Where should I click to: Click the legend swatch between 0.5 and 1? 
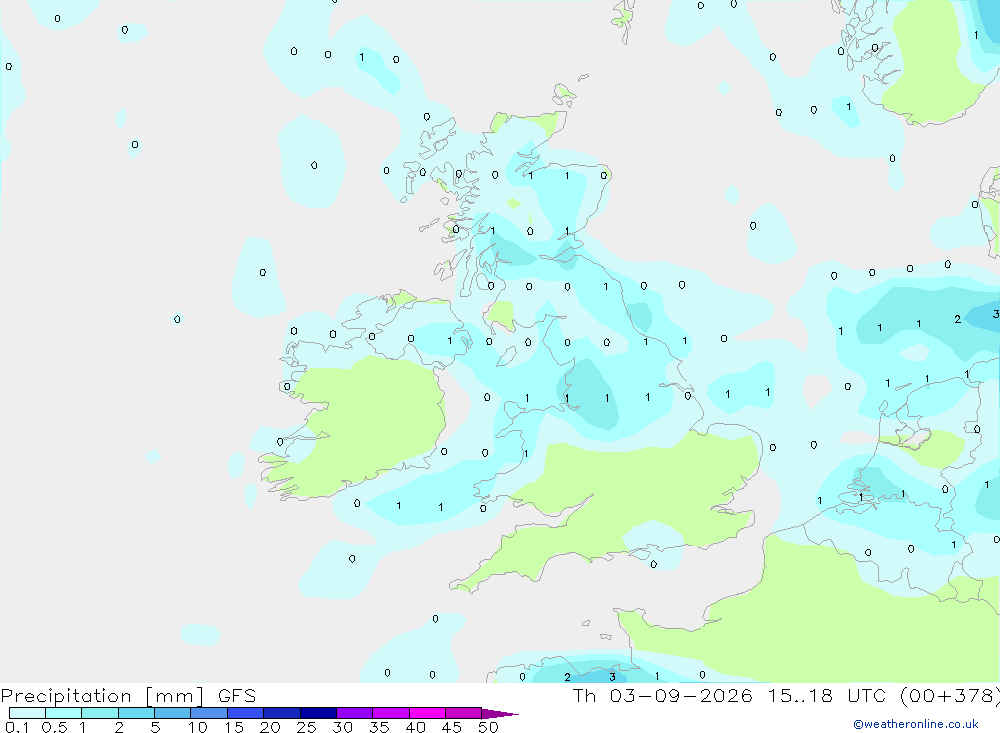[63, 713]
